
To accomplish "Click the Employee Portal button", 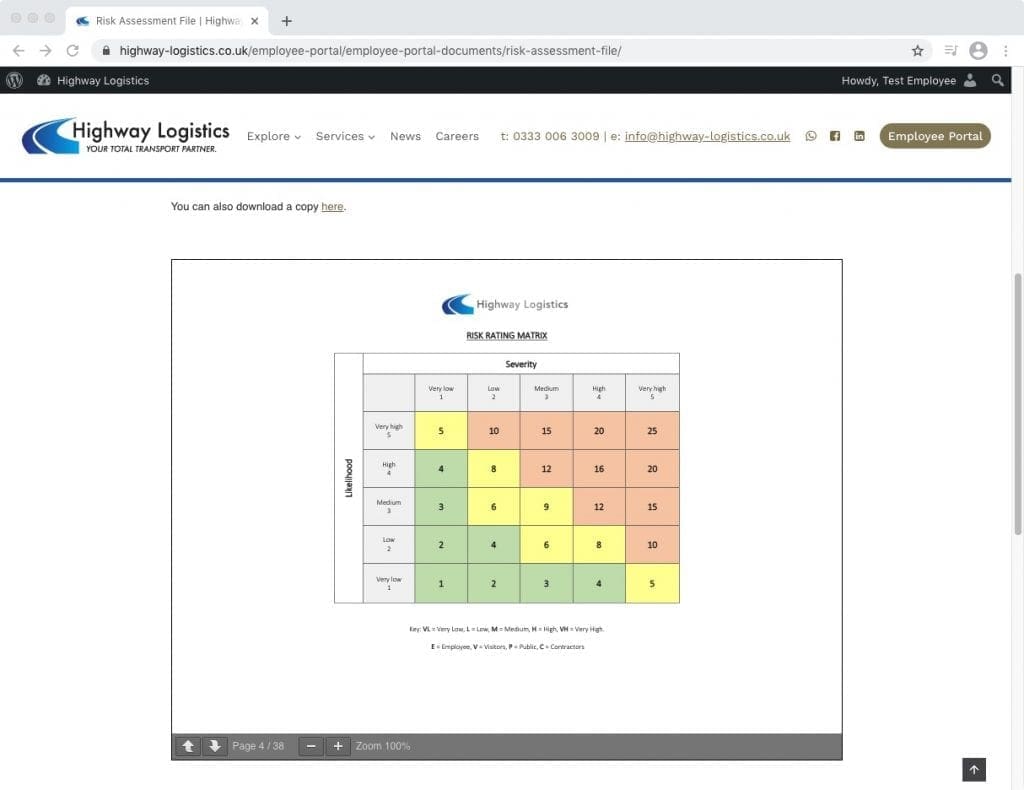I will tap(935, 136).
